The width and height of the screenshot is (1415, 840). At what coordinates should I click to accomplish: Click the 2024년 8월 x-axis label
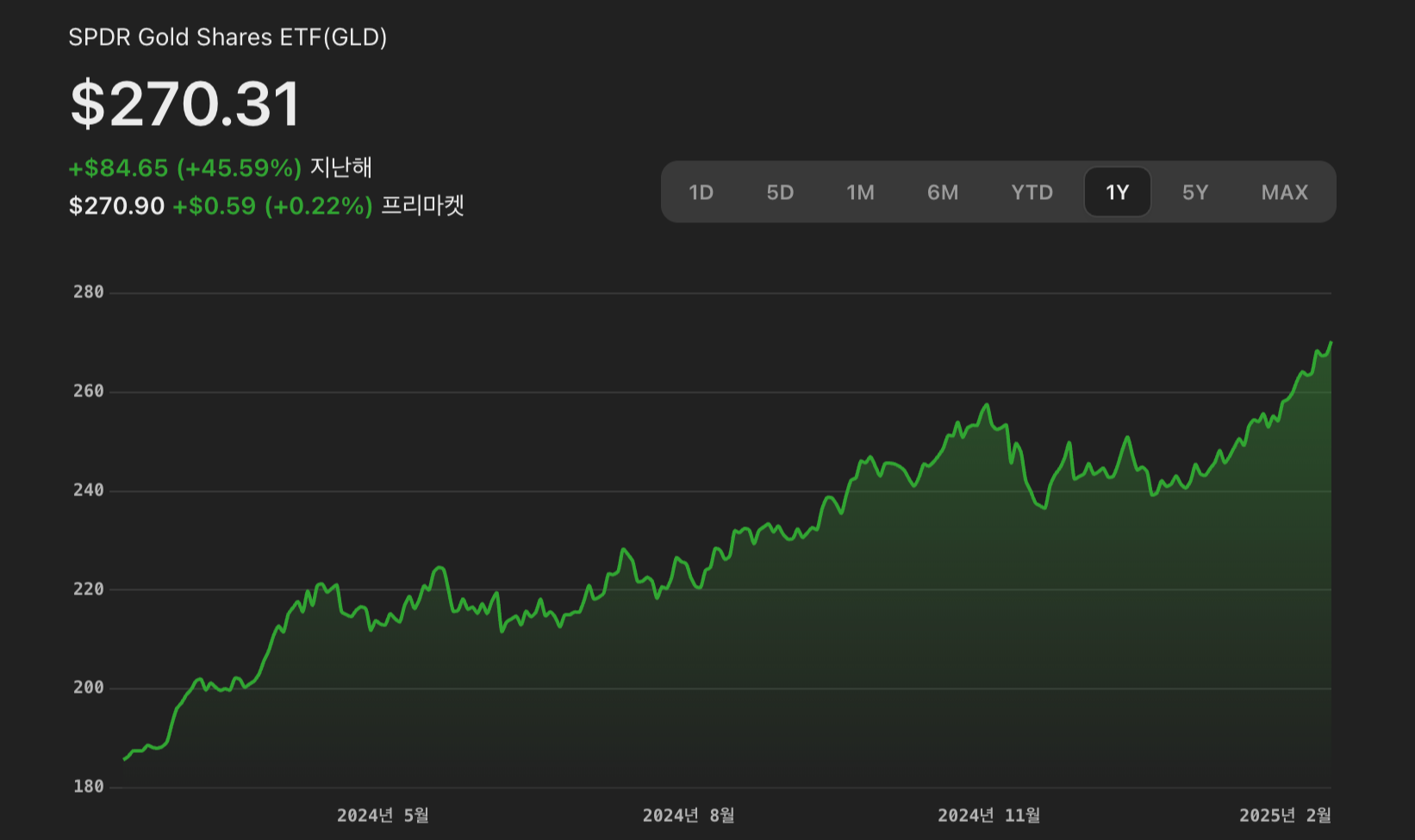[689, 815]
